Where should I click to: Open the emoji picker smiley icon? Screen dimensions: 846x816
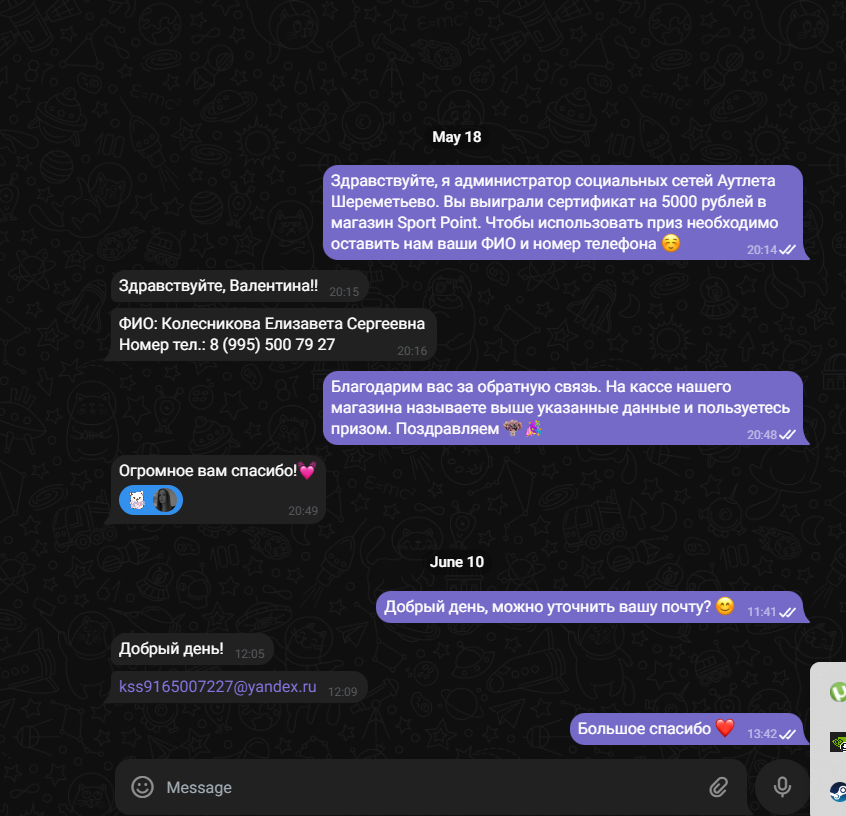(x=142, y=787)
